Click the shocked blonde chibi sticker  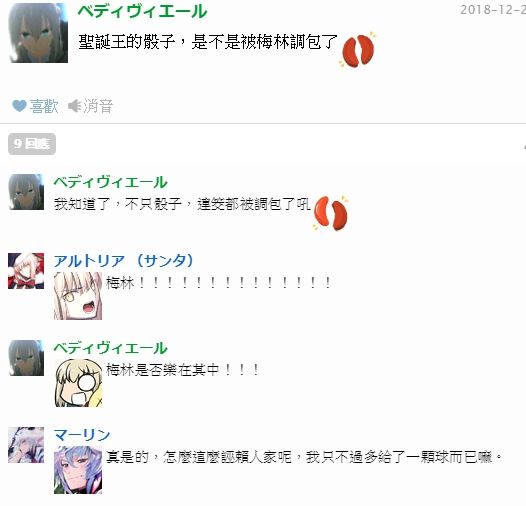click(78, 383)
